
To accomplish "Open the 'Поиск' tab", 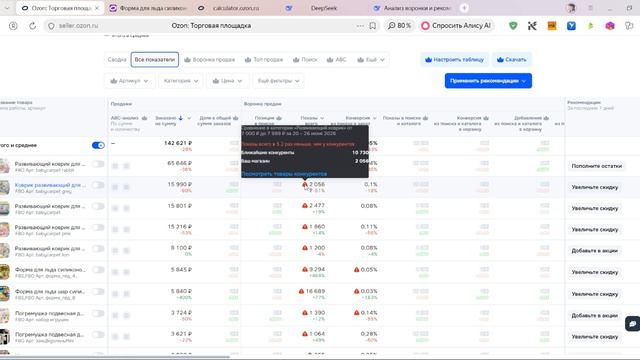I will [x=305, y=60].
